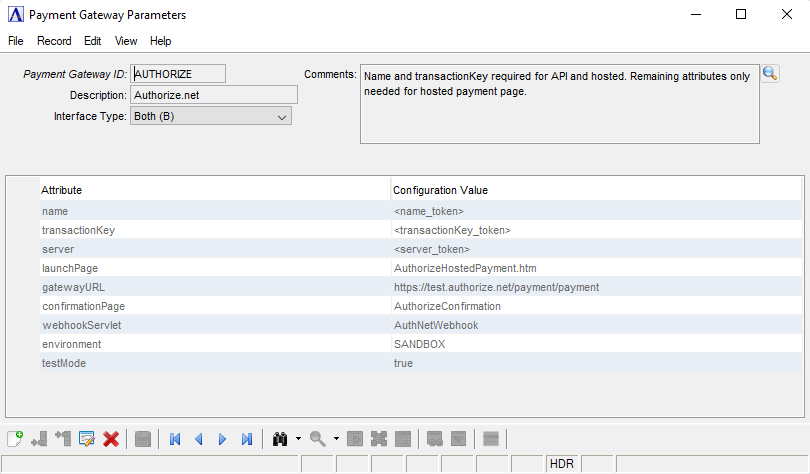The image size is (810, 474).
Task: Click the red X delete icon
Action: [111, 439]
